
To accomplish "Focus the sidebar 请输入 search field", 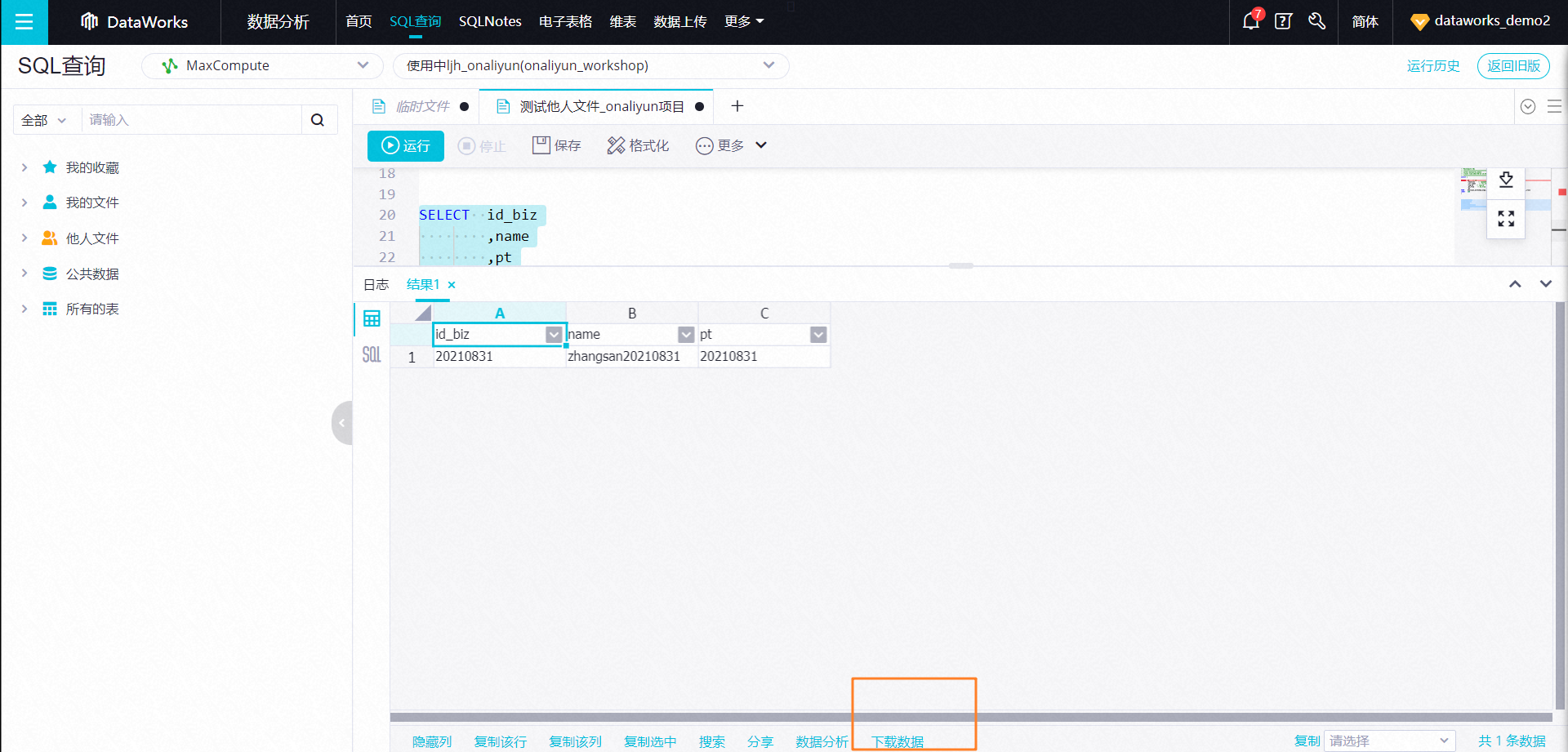I will [191, 120].
